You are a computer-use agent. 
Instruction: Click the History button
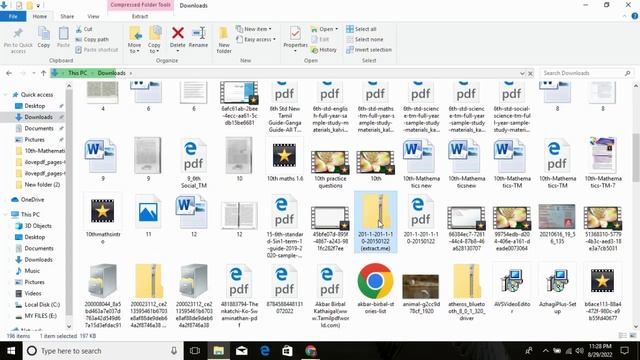[x=324, y=50]
